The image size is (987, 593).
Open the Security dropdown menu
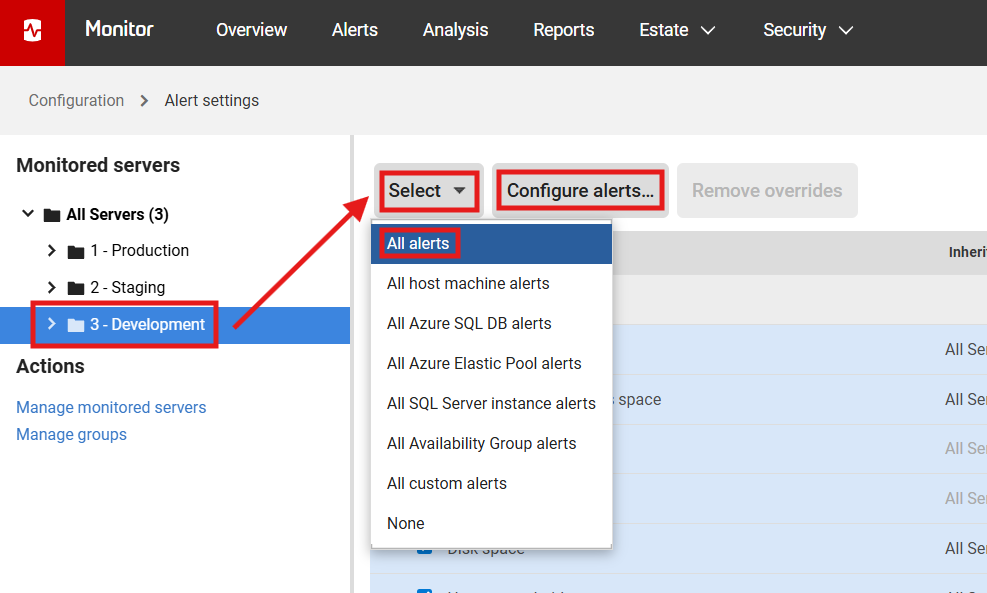click(808, 30)
